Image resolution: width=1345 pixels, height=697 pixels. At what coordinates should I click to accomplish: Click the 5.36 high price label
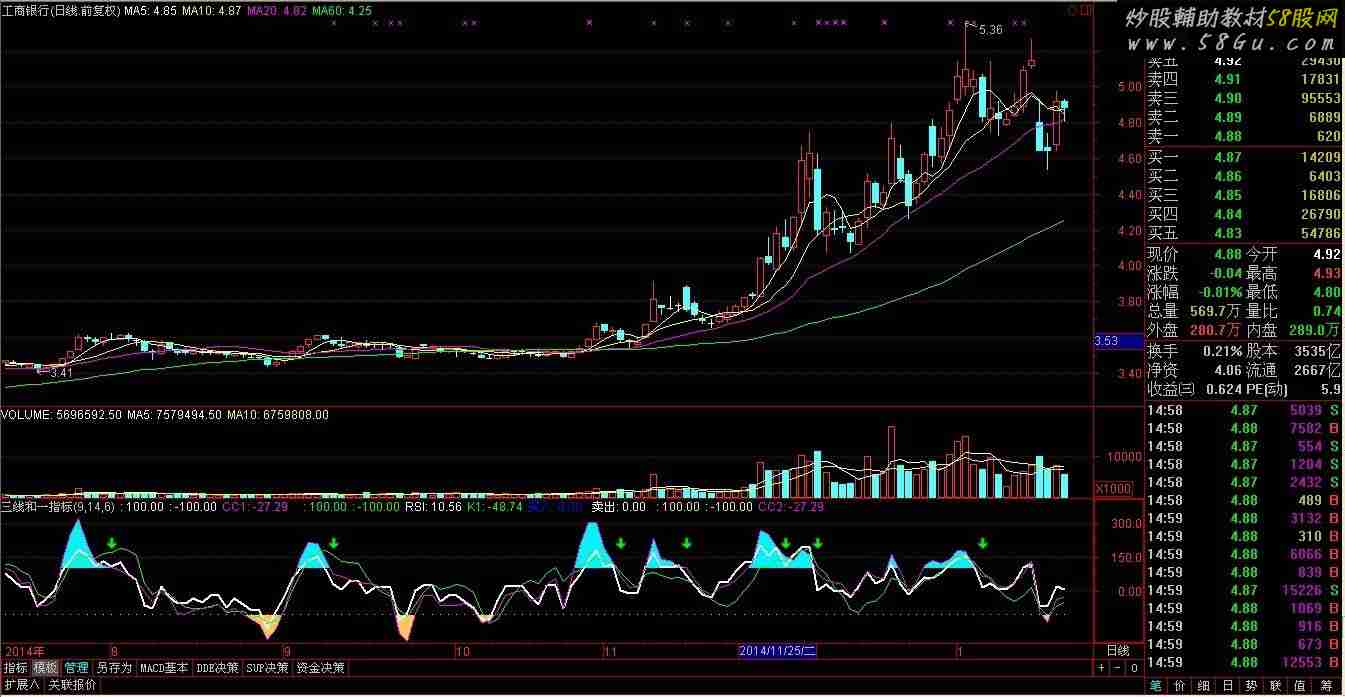click(990, 30)
